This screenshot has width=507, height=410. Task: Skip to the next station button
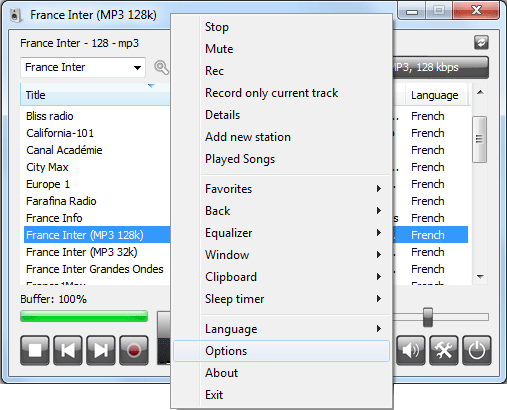tap(101, 350)
